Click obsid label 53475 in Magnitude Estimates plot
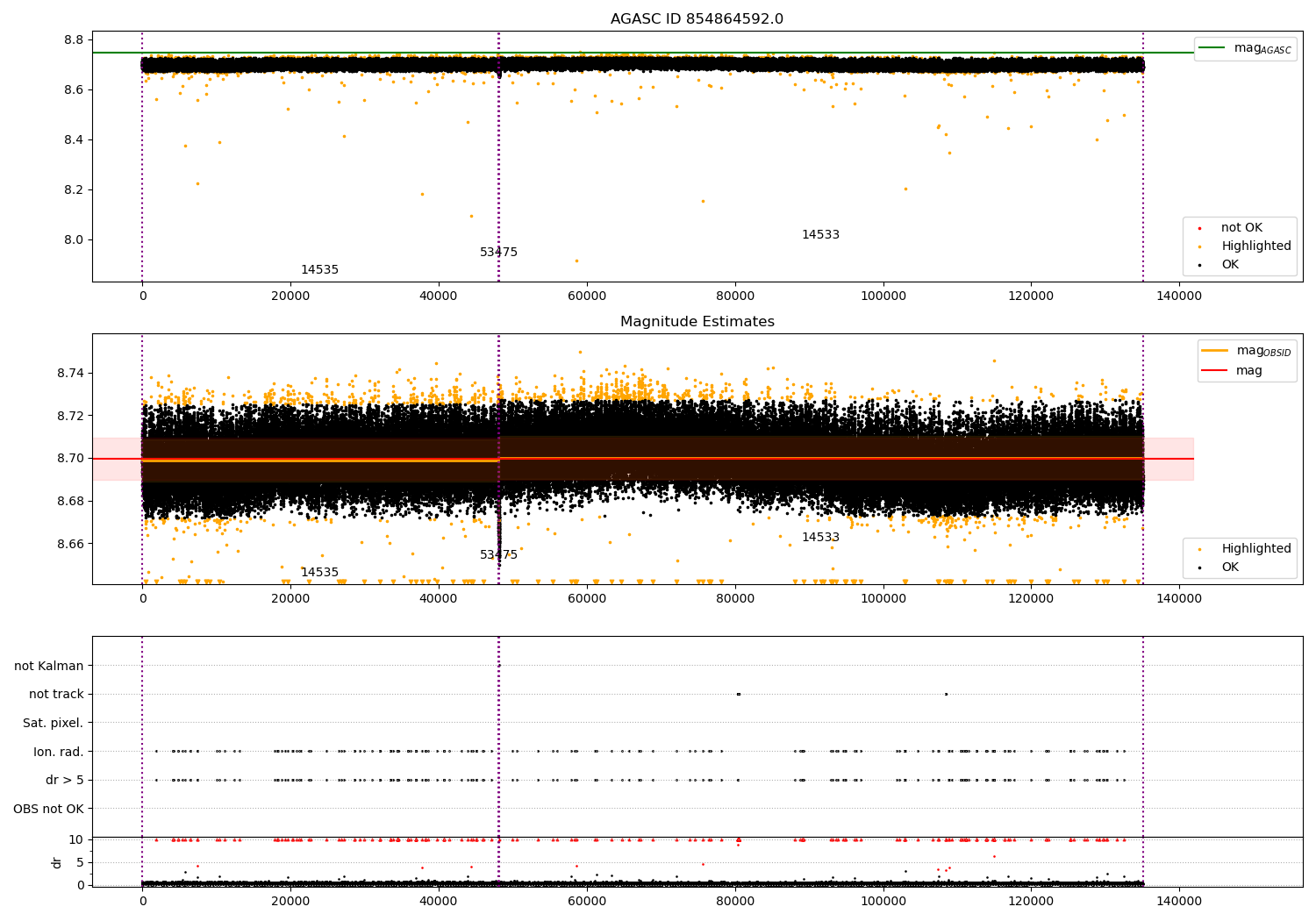This screenshot has width=1316, height=921. (x=498, y=555)
